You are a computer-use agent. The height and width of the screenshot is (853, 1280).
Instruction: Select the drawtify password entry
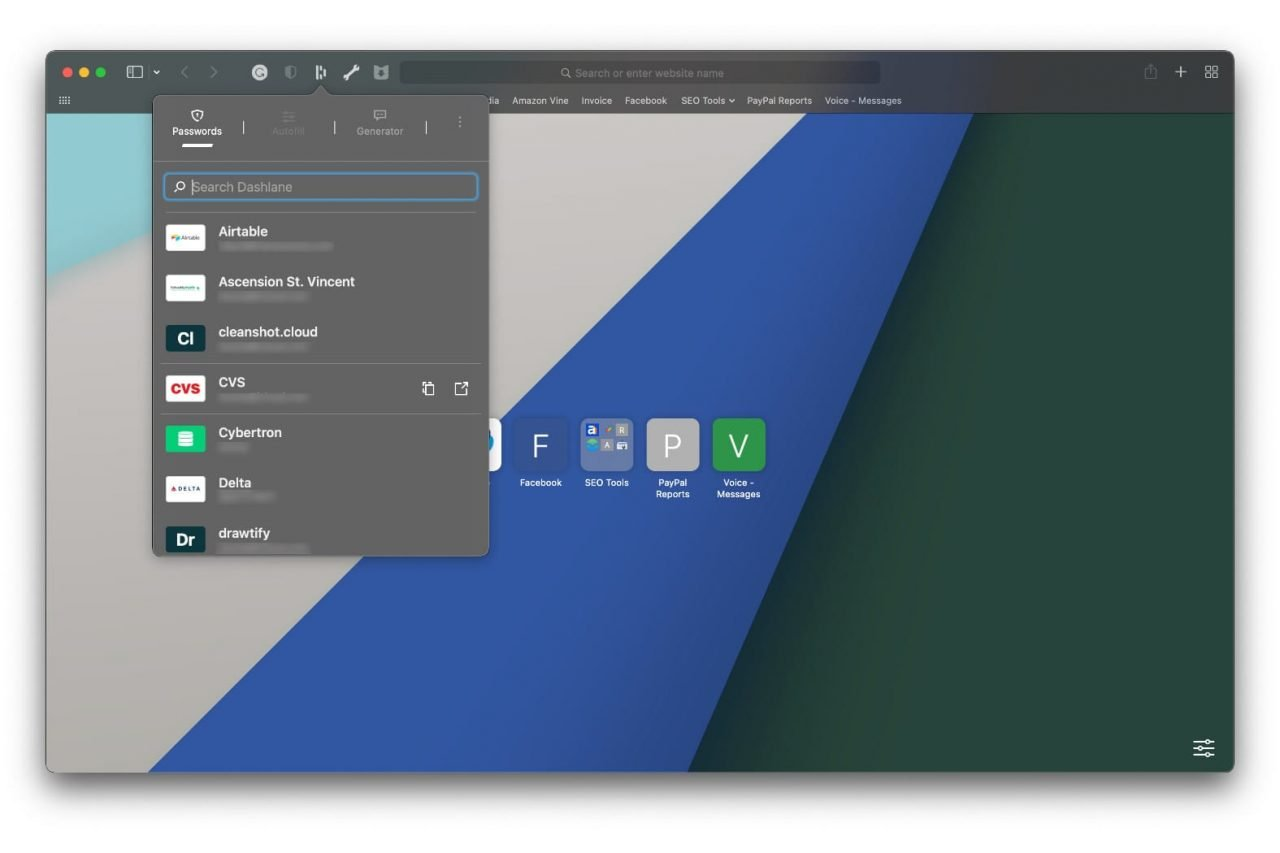pos(321,538)
